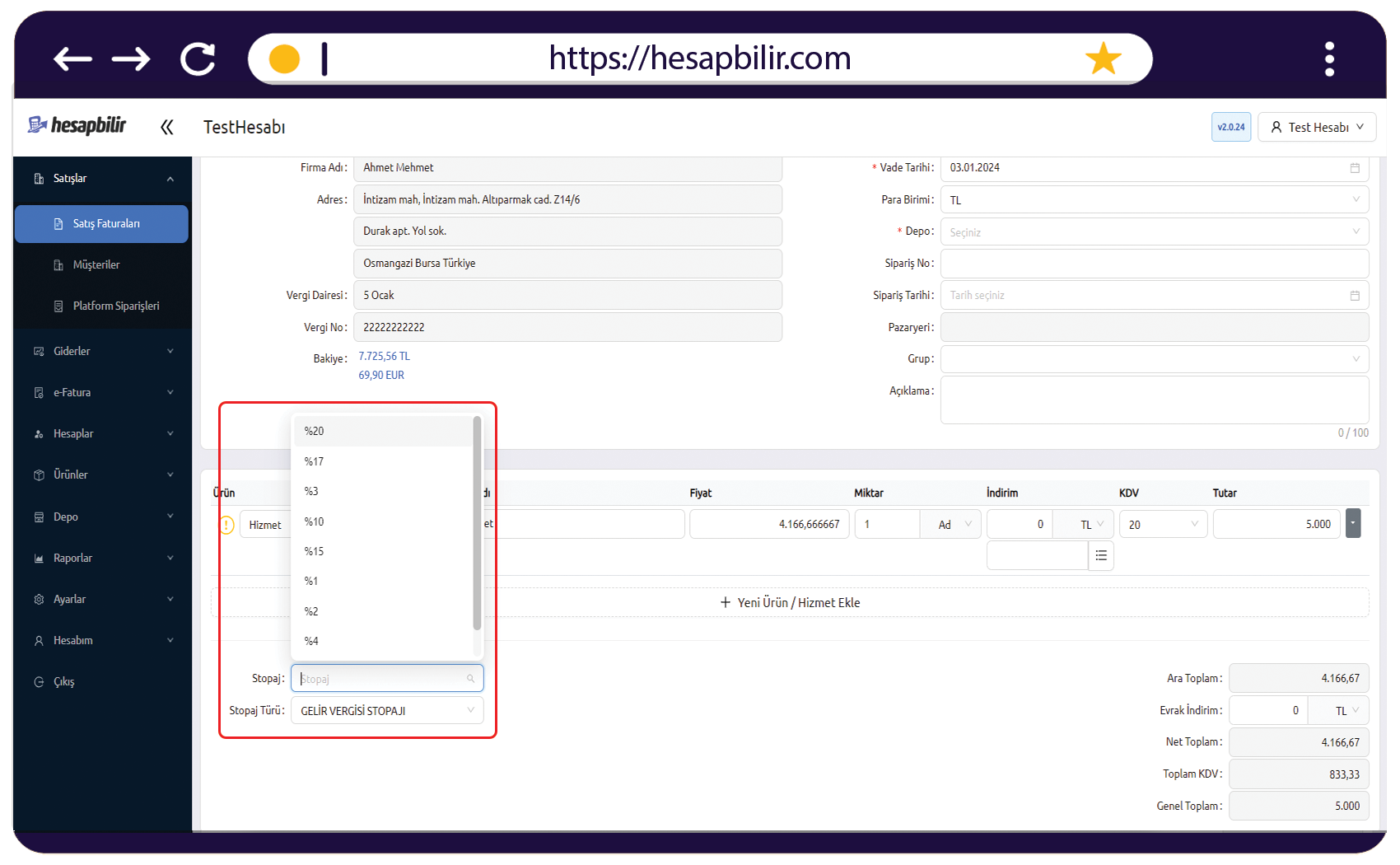Open the Stopaj Türü dropdown
The image size is (1400, 865).
point(387,710)
